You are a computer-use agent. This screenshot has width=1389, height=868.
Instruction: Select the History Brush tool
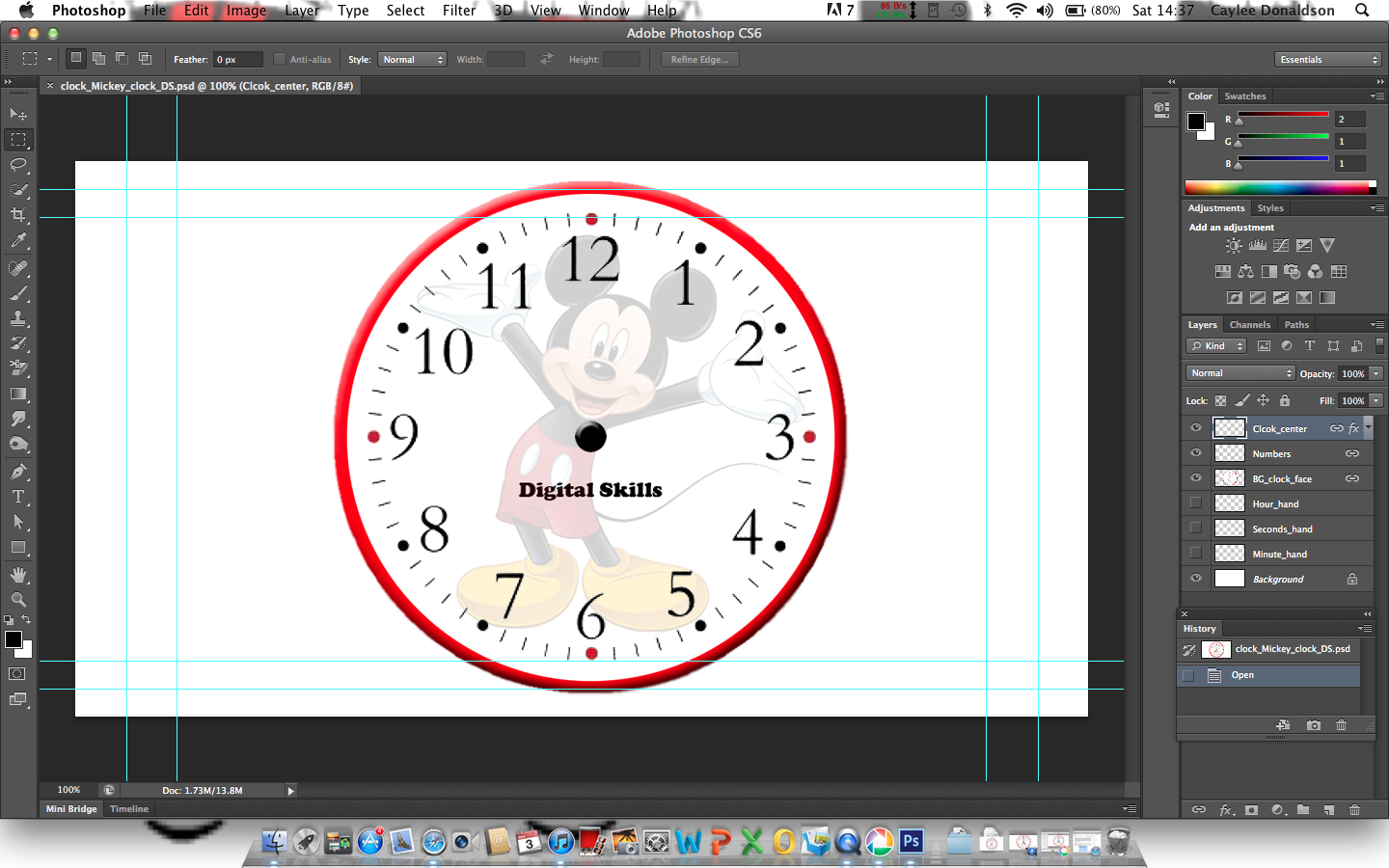pos(18,343)
